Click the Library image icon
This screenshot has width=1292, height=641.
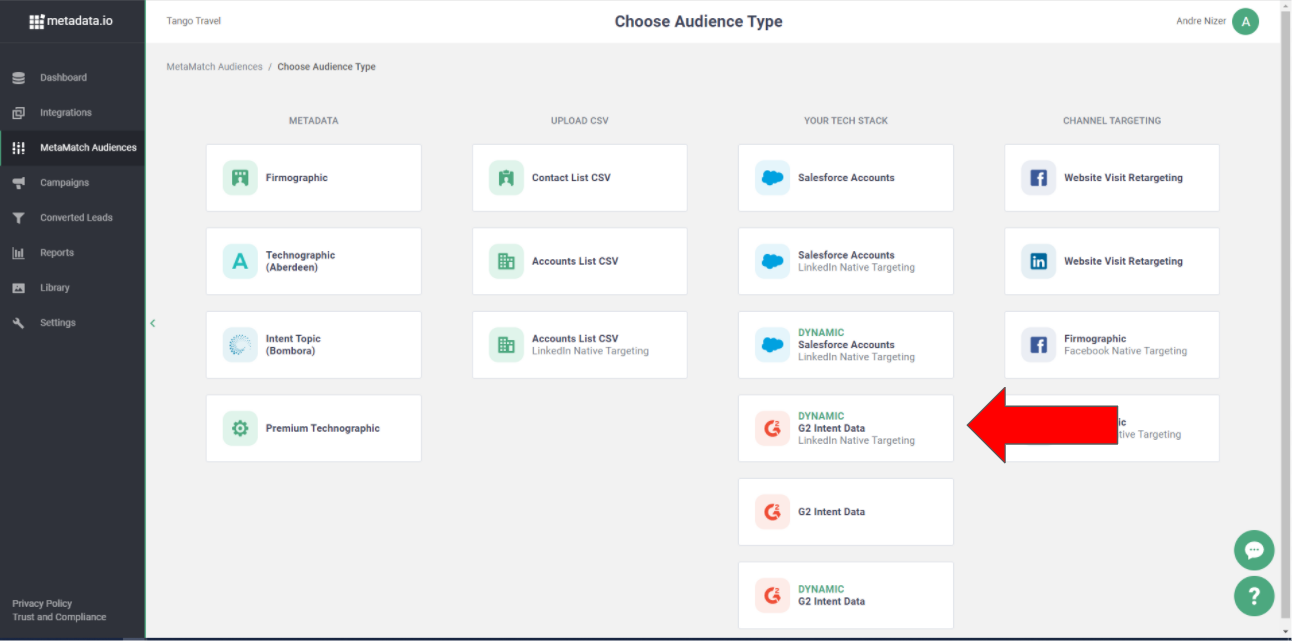[18, 288]
